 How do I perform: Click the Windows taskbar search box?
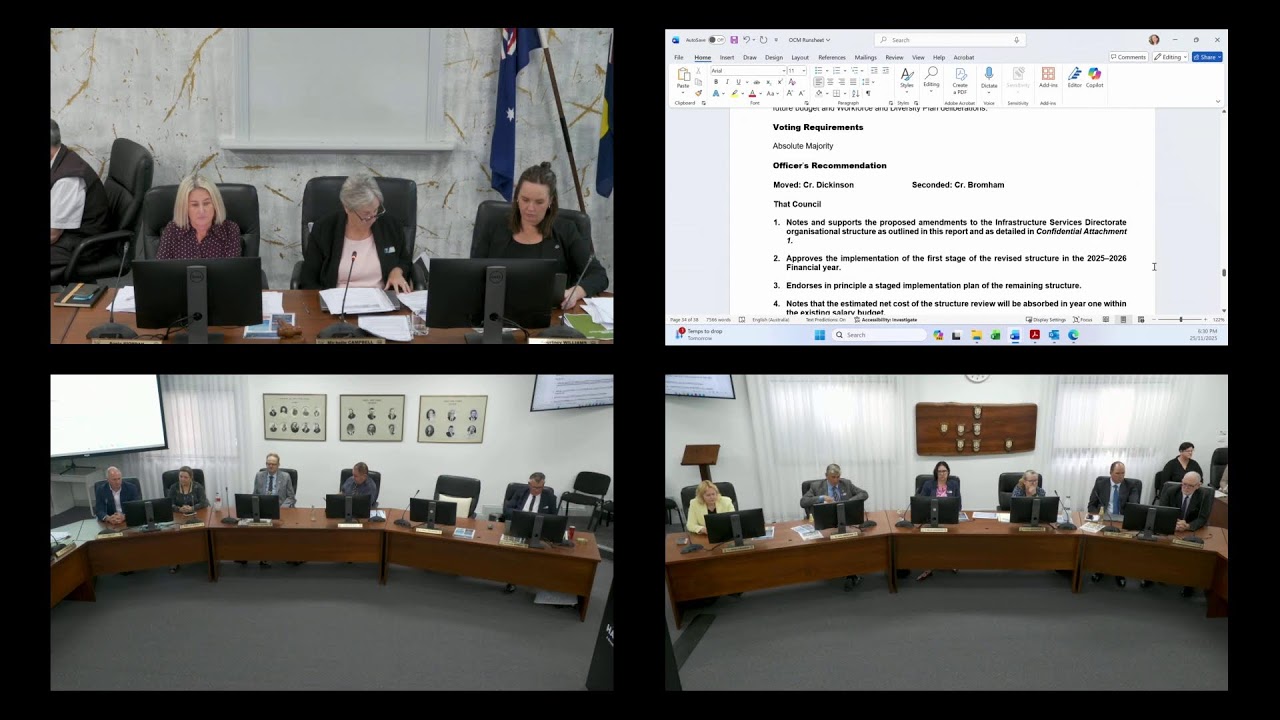click(879, 335)
